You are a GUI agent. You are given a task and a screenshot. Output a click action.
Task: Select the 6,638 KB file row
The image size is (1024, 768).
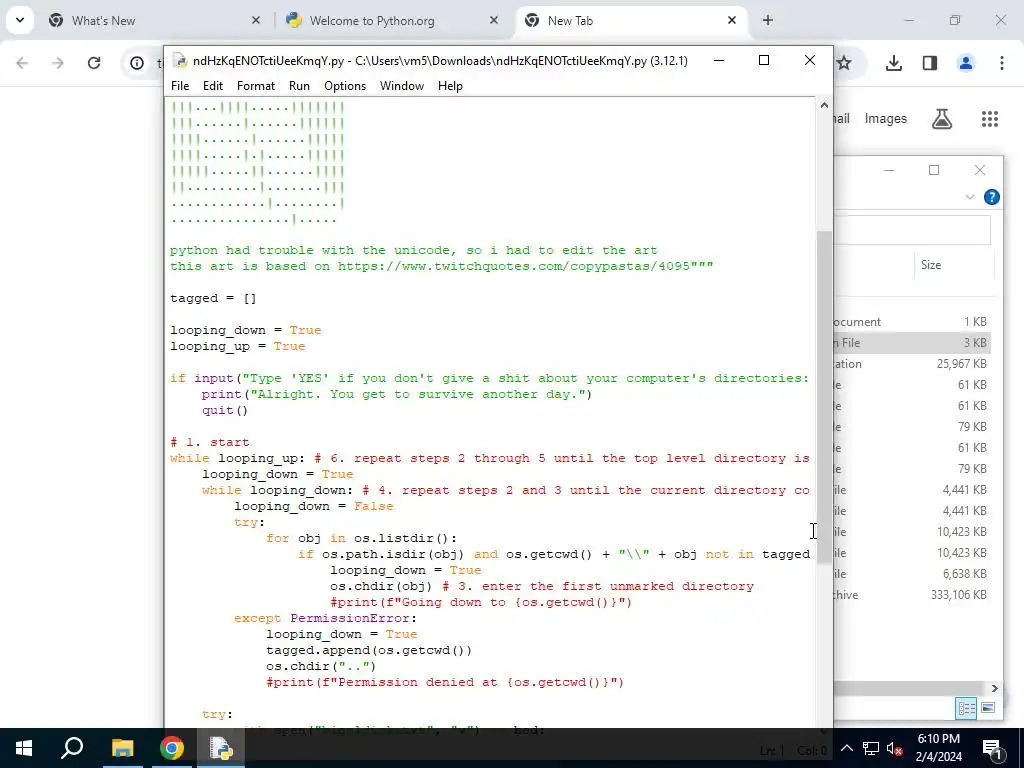(912, 574)
